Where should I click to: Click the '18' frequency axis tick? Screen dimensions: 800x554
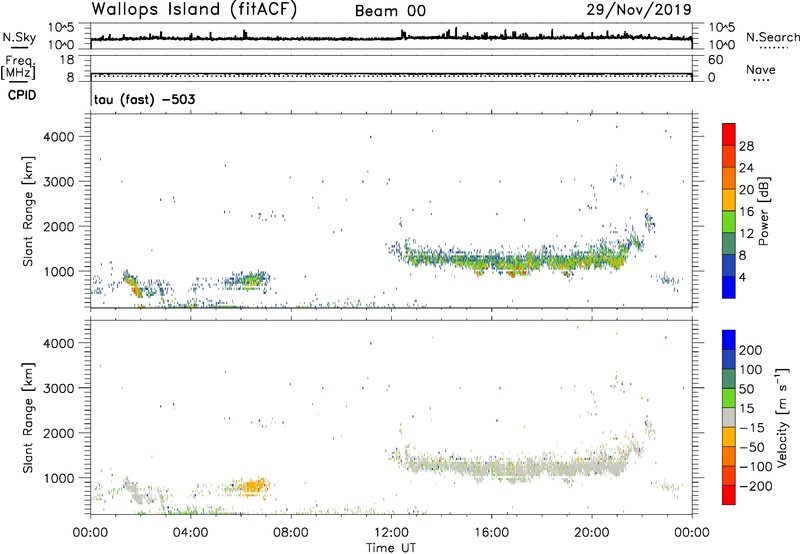67,60
